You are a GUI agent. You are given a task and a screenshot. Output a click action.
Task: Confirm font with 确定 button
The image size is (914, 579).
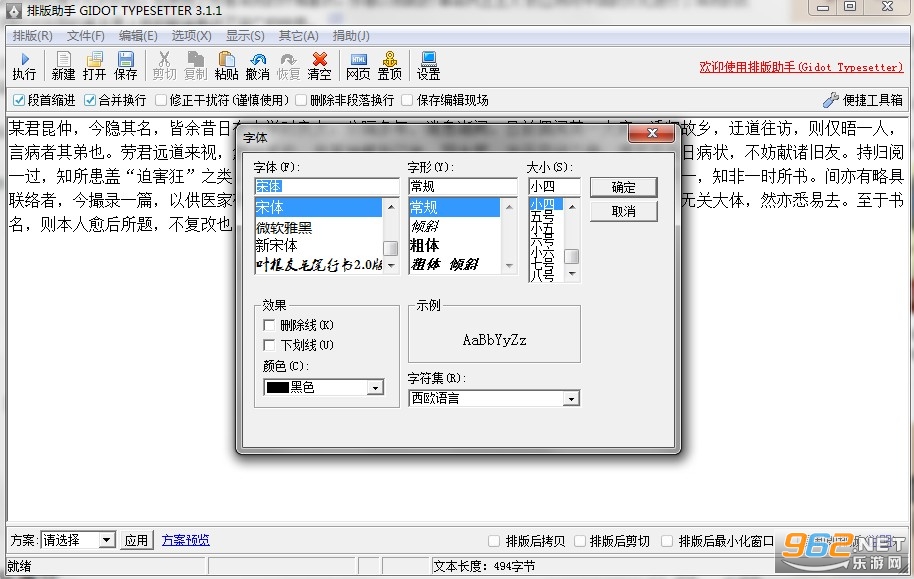(x=623, y=187)
